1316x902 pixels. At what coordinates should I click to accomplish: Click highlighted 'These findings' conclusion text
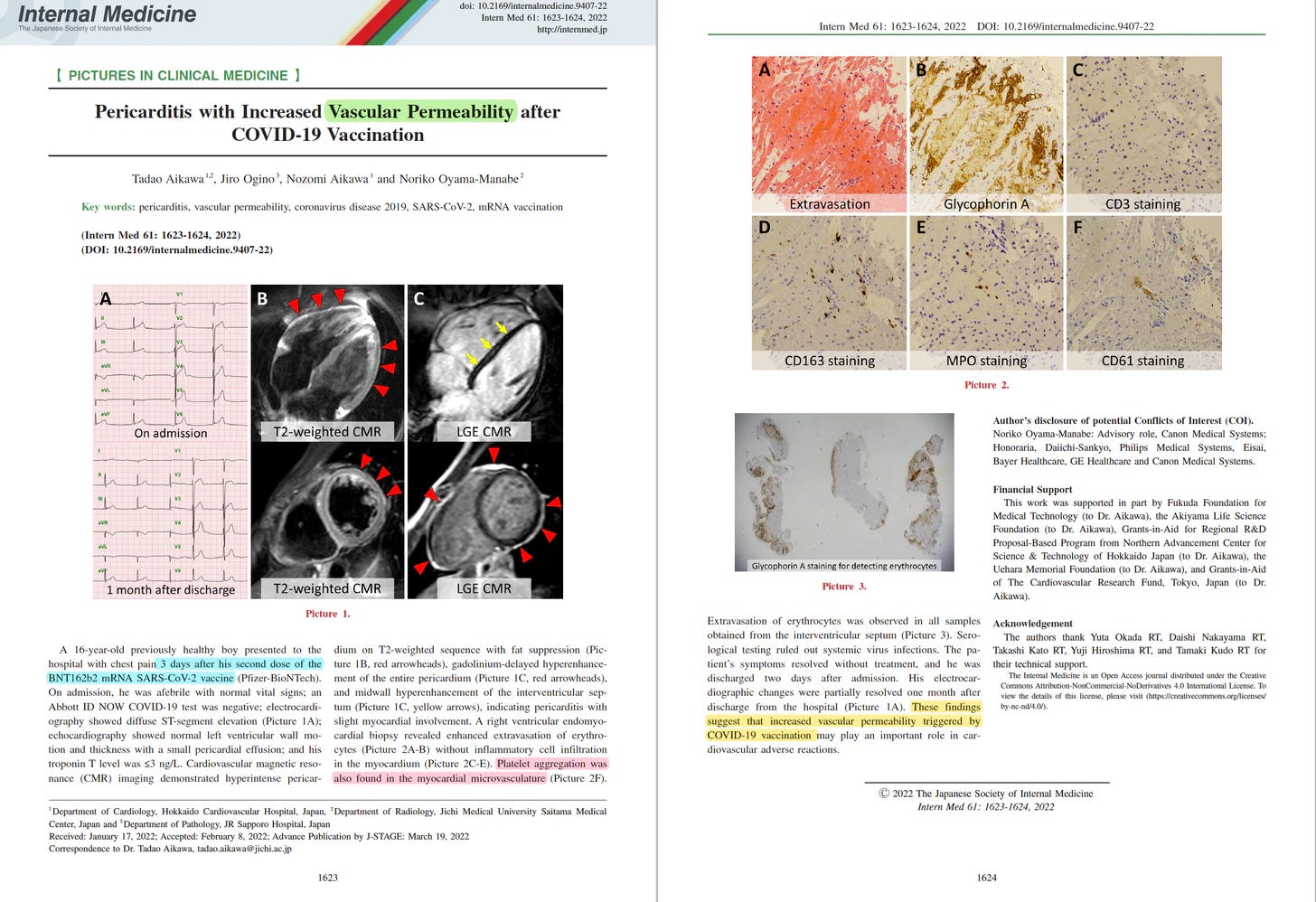[945, 707]
